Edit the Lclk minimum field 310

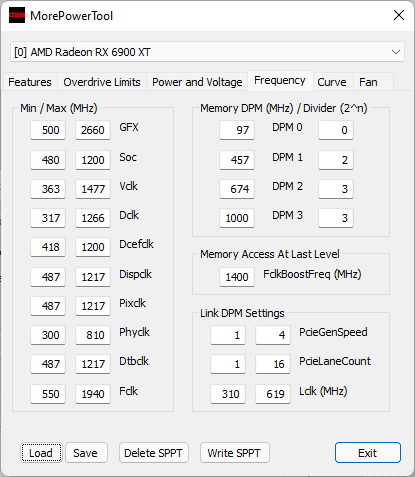click(x=228, y=394)
